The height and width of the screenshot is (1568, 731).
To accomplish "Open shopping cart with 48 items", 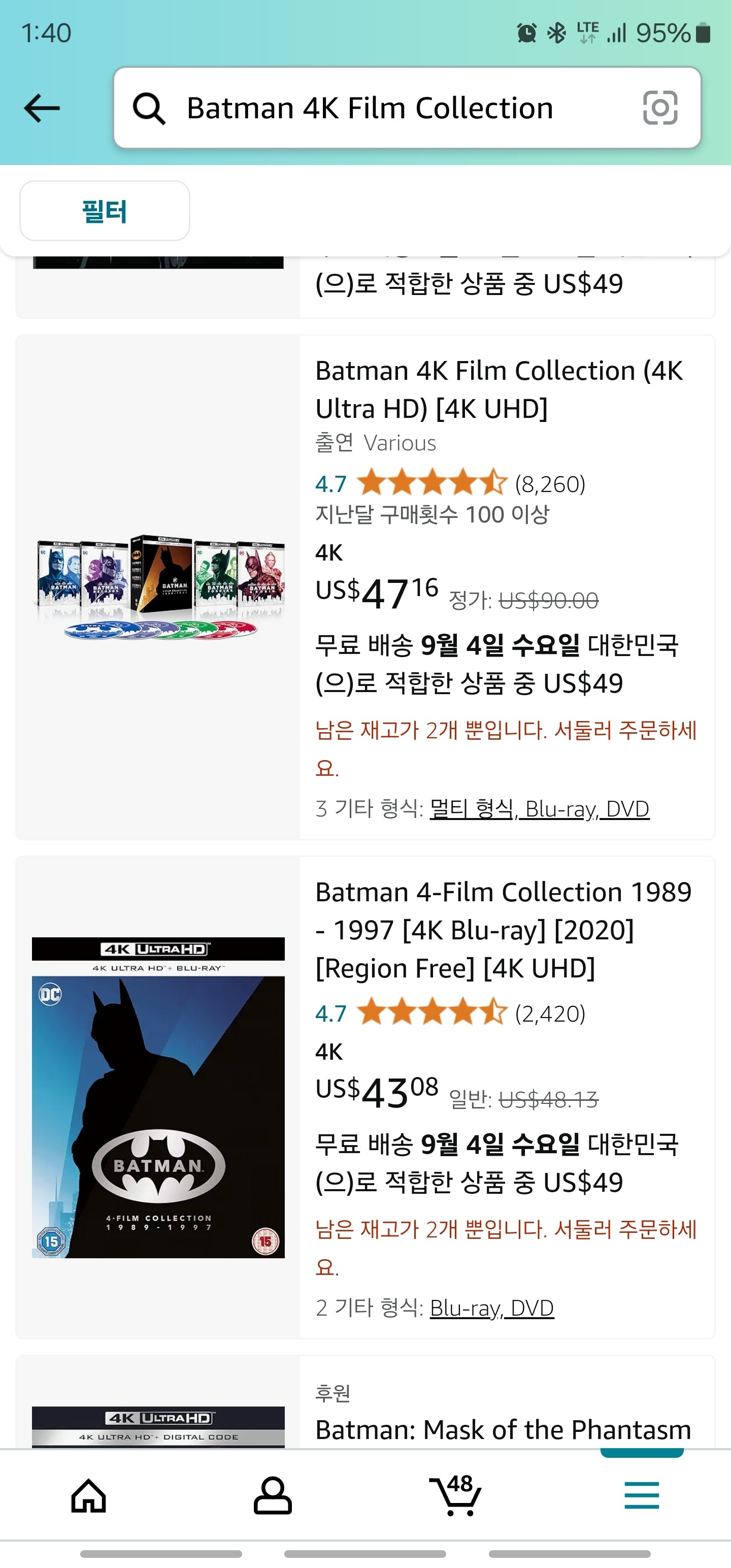I will (x=455, y=1494).
